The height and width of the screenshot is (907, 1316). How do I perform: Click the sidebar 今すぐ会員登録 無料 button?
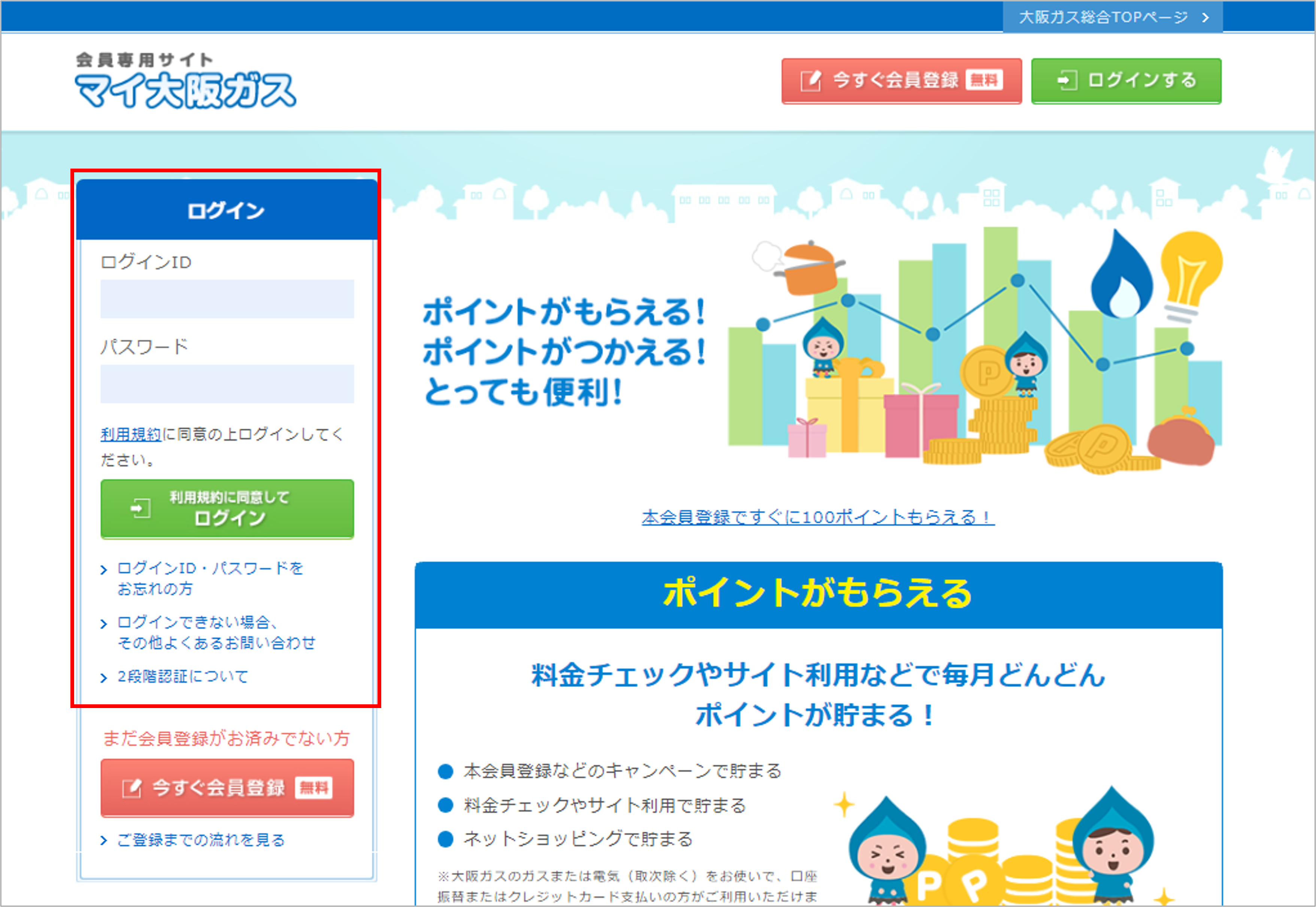(x=227, y=787)
